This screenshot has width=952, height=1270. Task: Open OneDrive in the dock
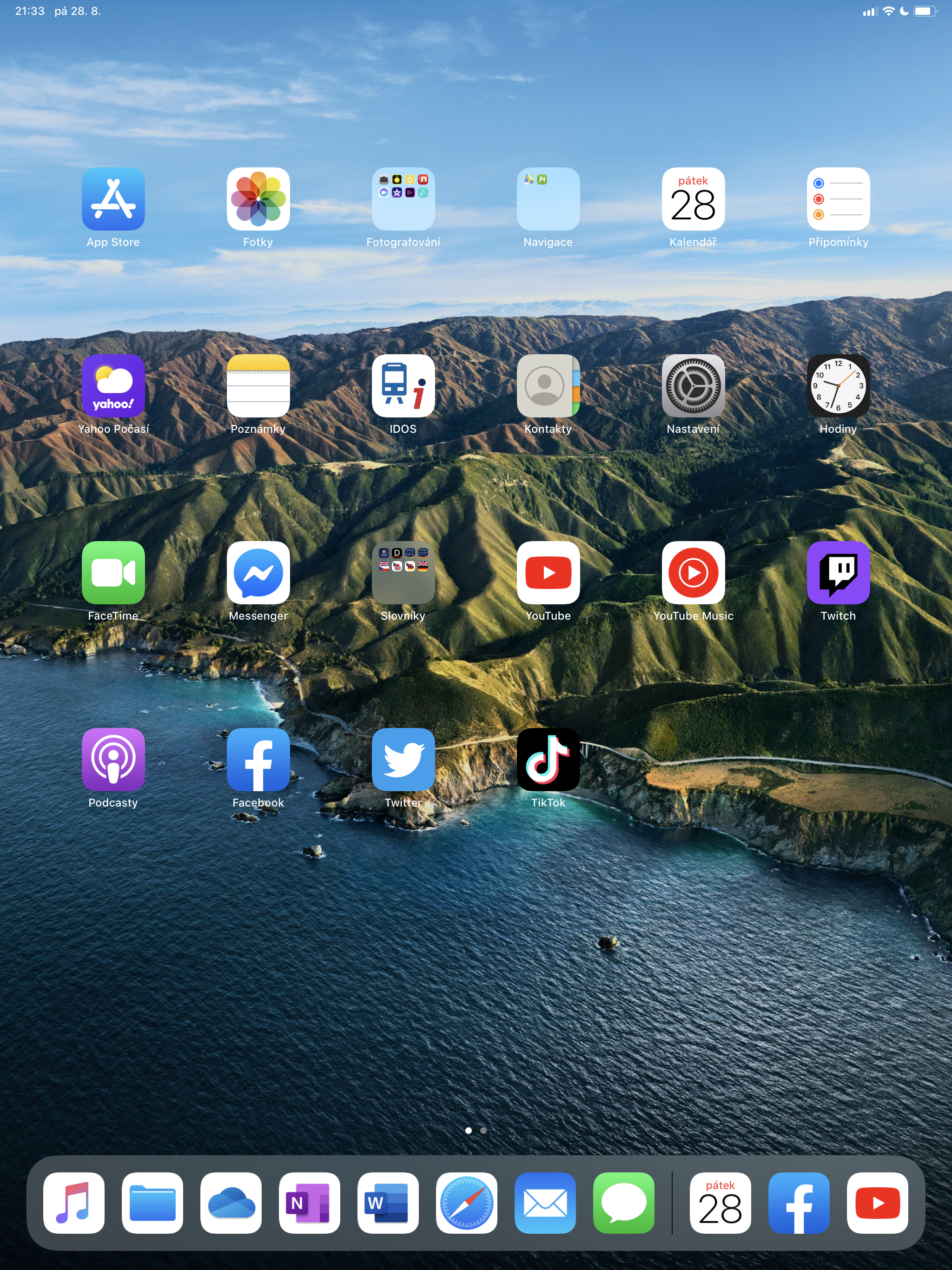click(x=231, y=1203)
